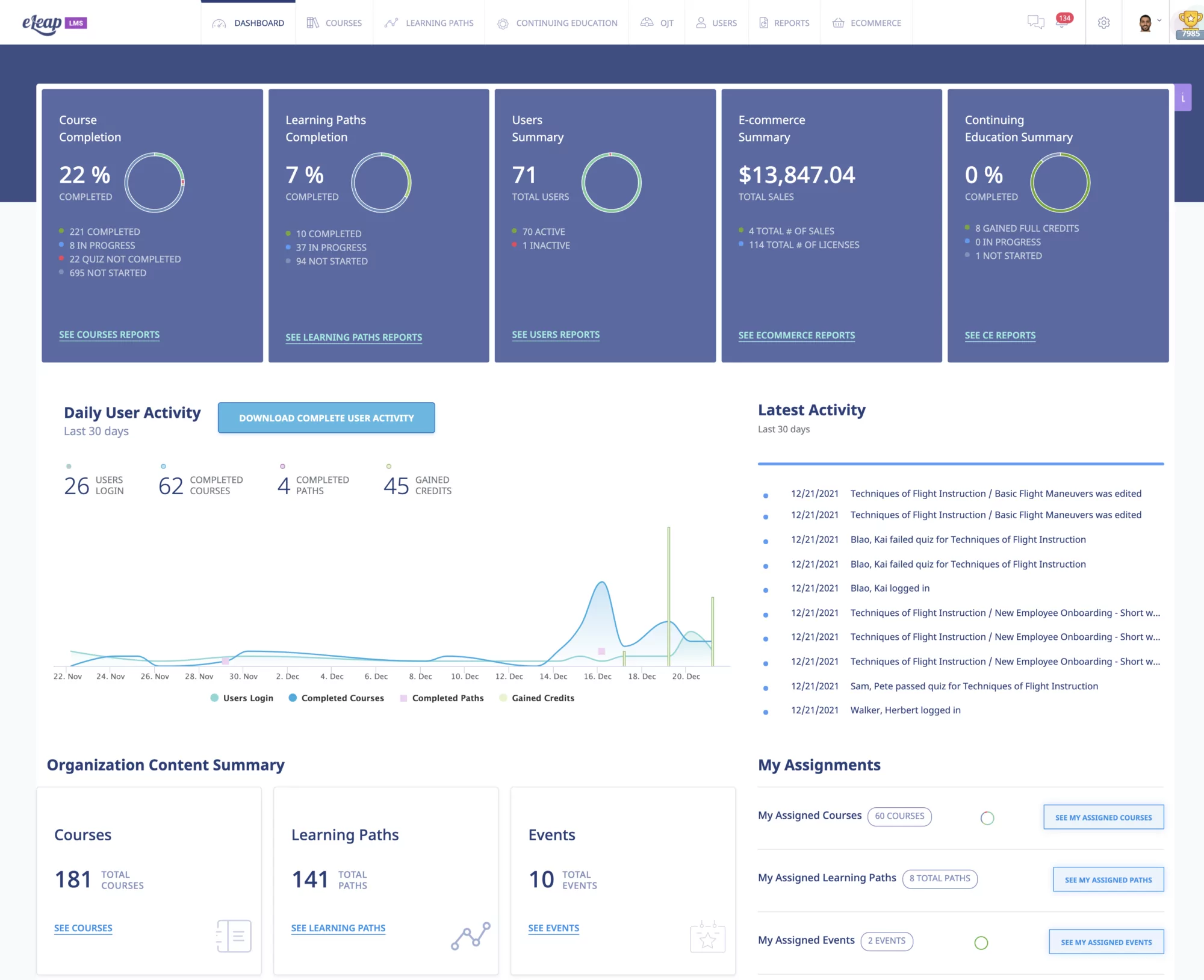
Task: Click the tall green Gained Credits bar
Action: click(668, 596)
